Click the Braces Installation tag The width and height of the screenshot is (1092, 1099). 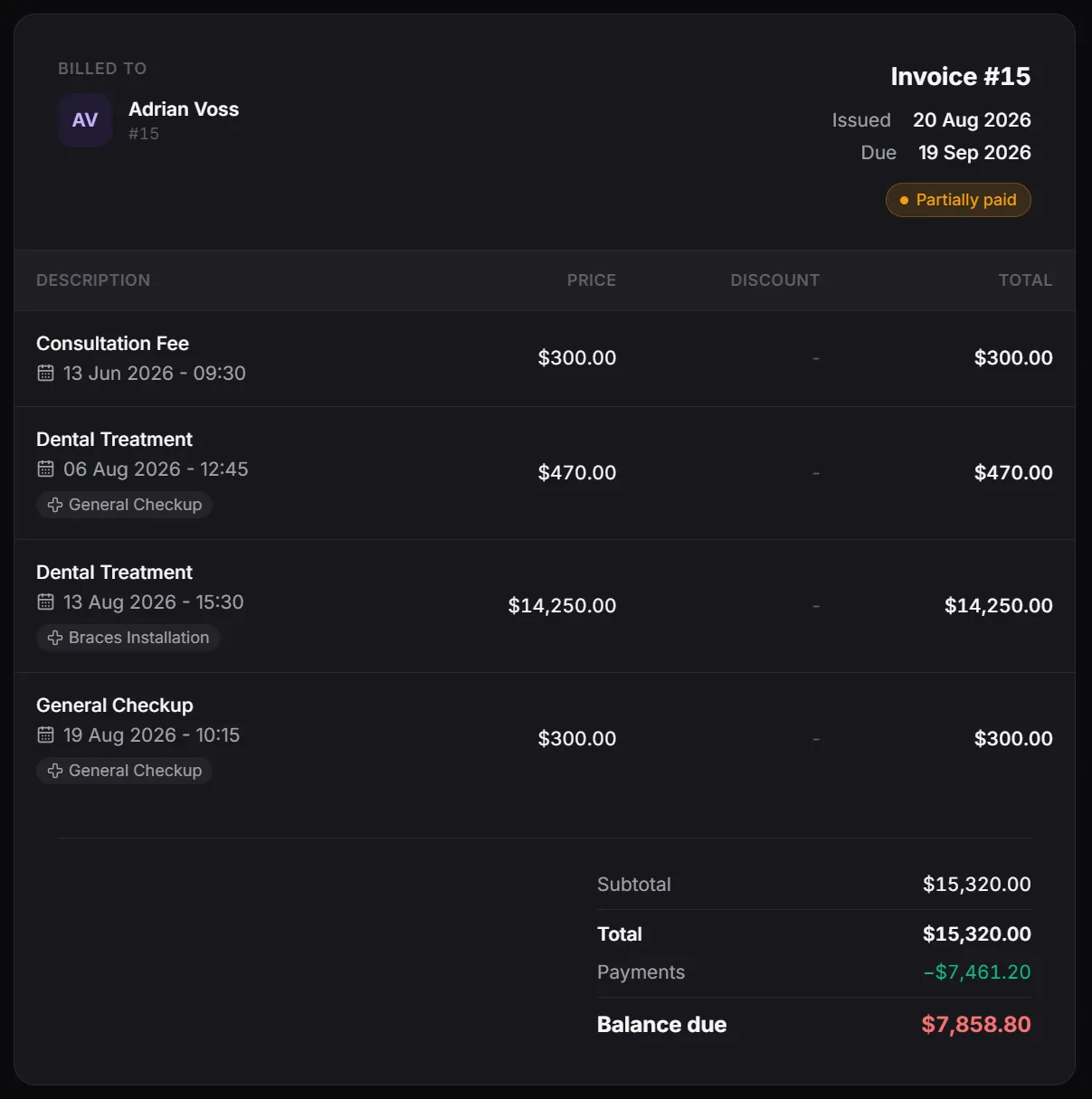point(128,638)
